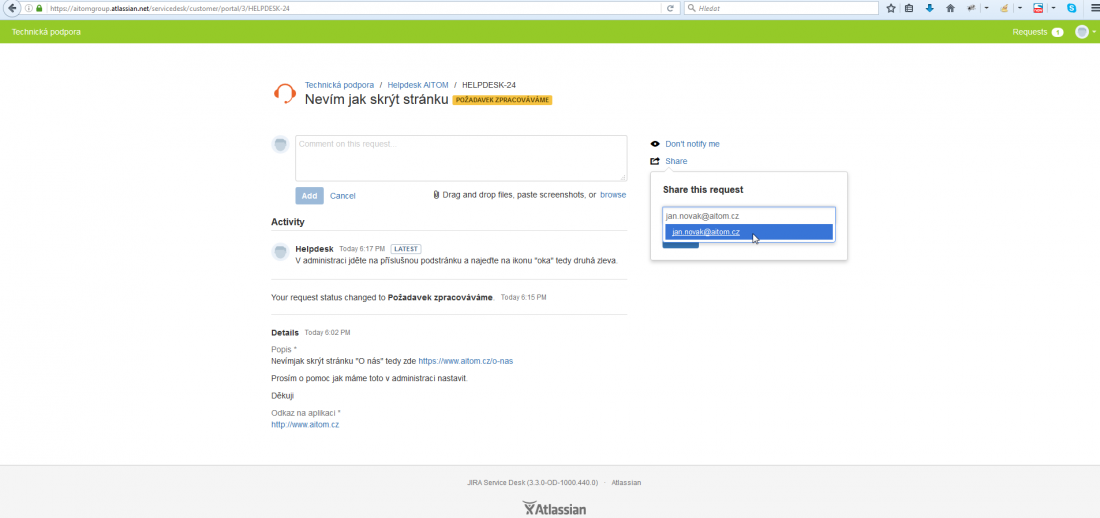
Task: Click the Skype toolbar icon
Action: click(1071, 8)
